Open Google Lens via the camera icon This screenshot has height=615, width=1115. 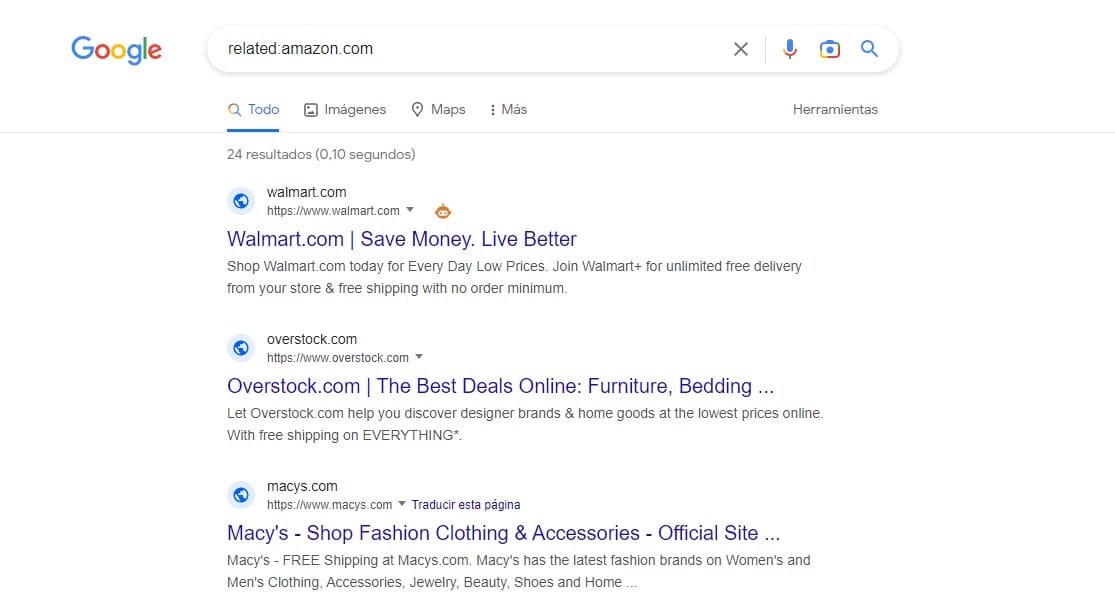[830, 48]
